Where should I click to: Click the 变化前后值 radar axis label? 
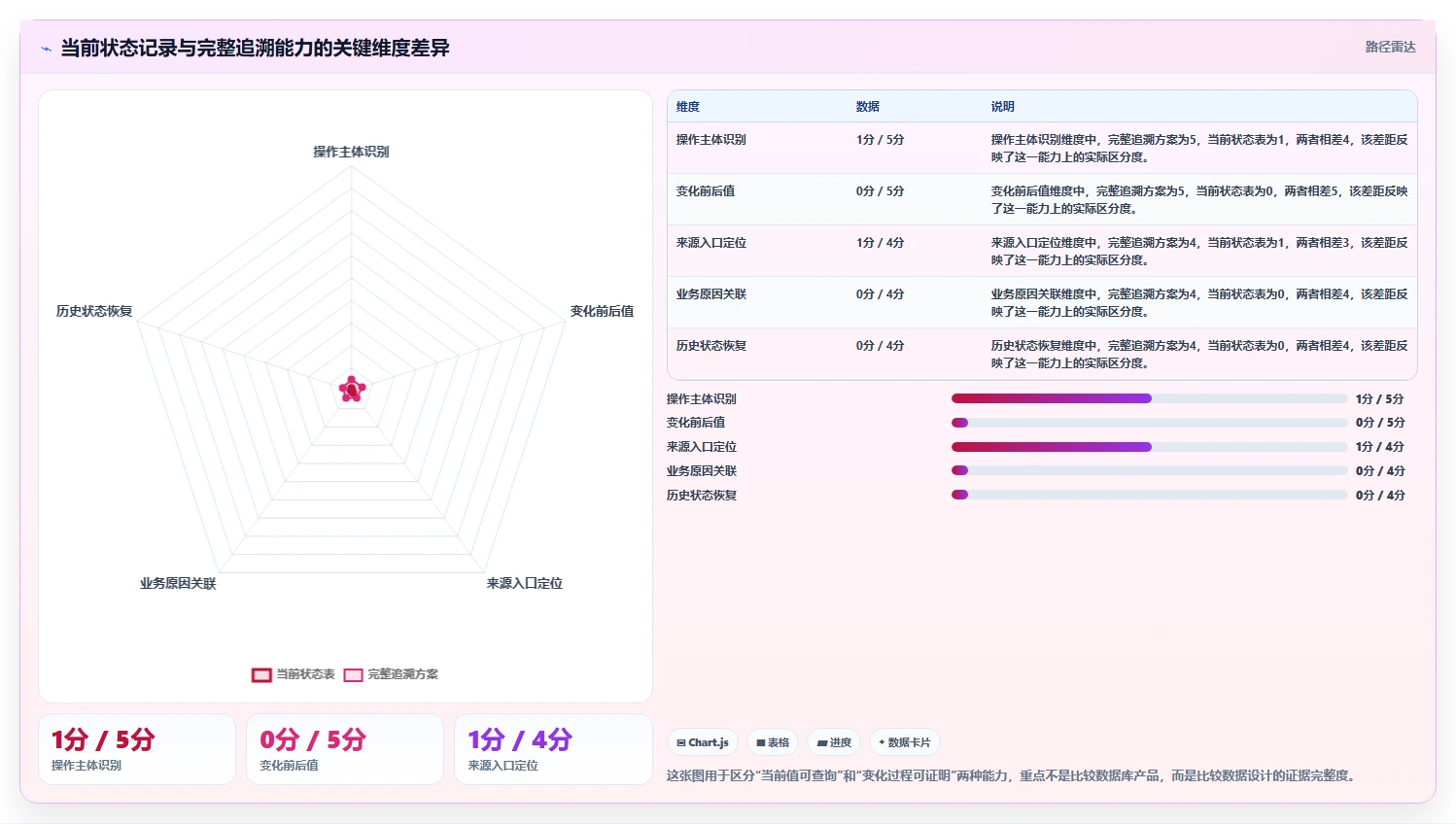tap(602, 311)
